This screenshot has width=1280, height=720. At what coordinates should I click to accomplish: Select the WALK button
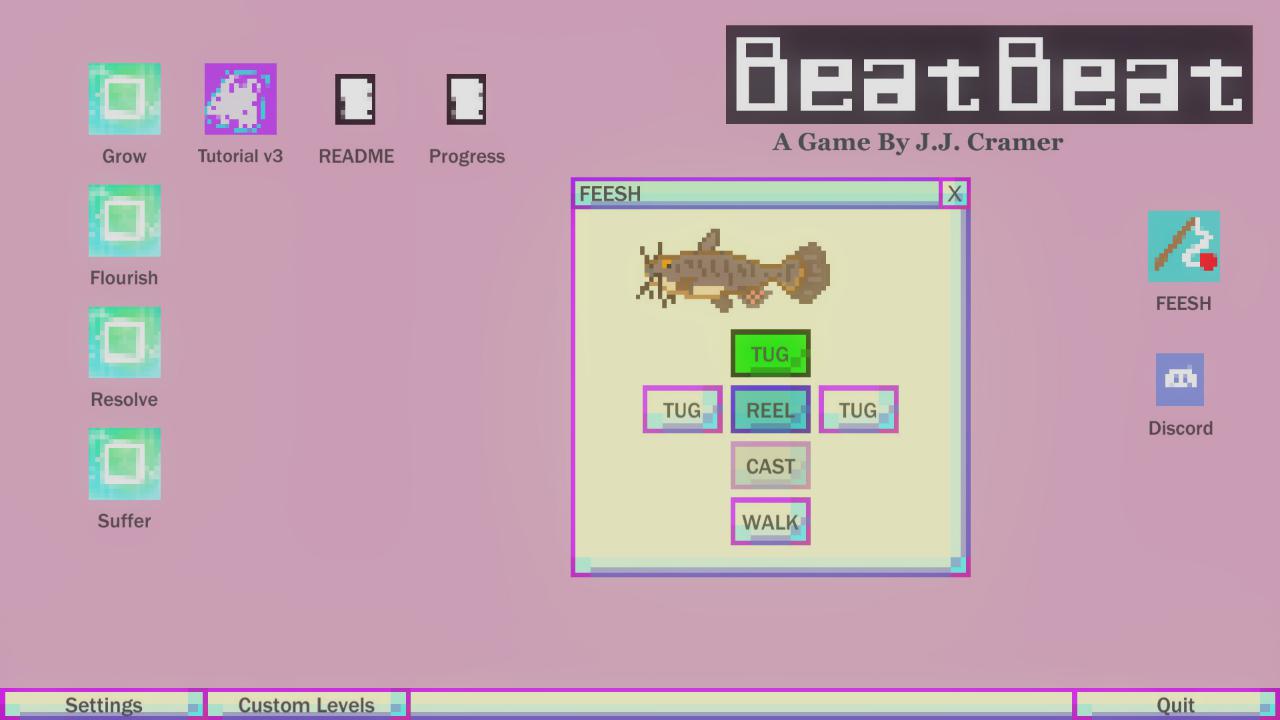click(x=770, y=522)
